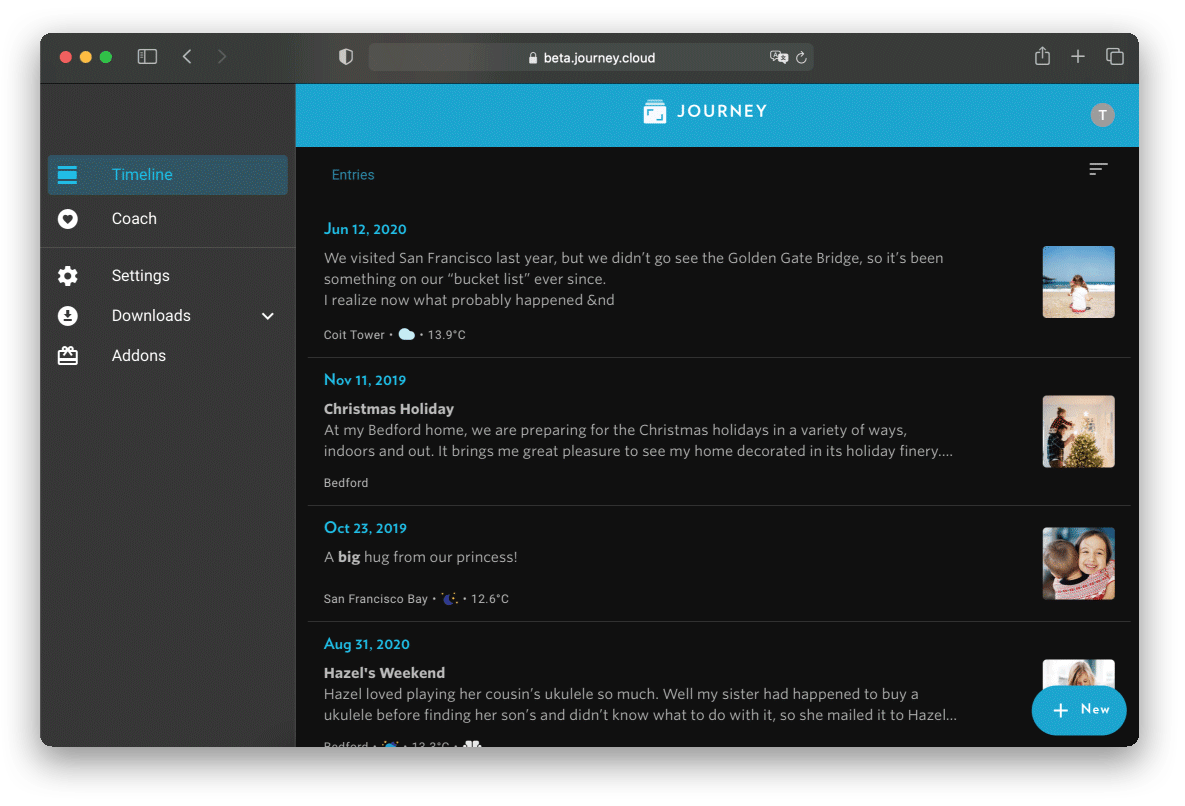Open the Addons page

tap(167, 356)
